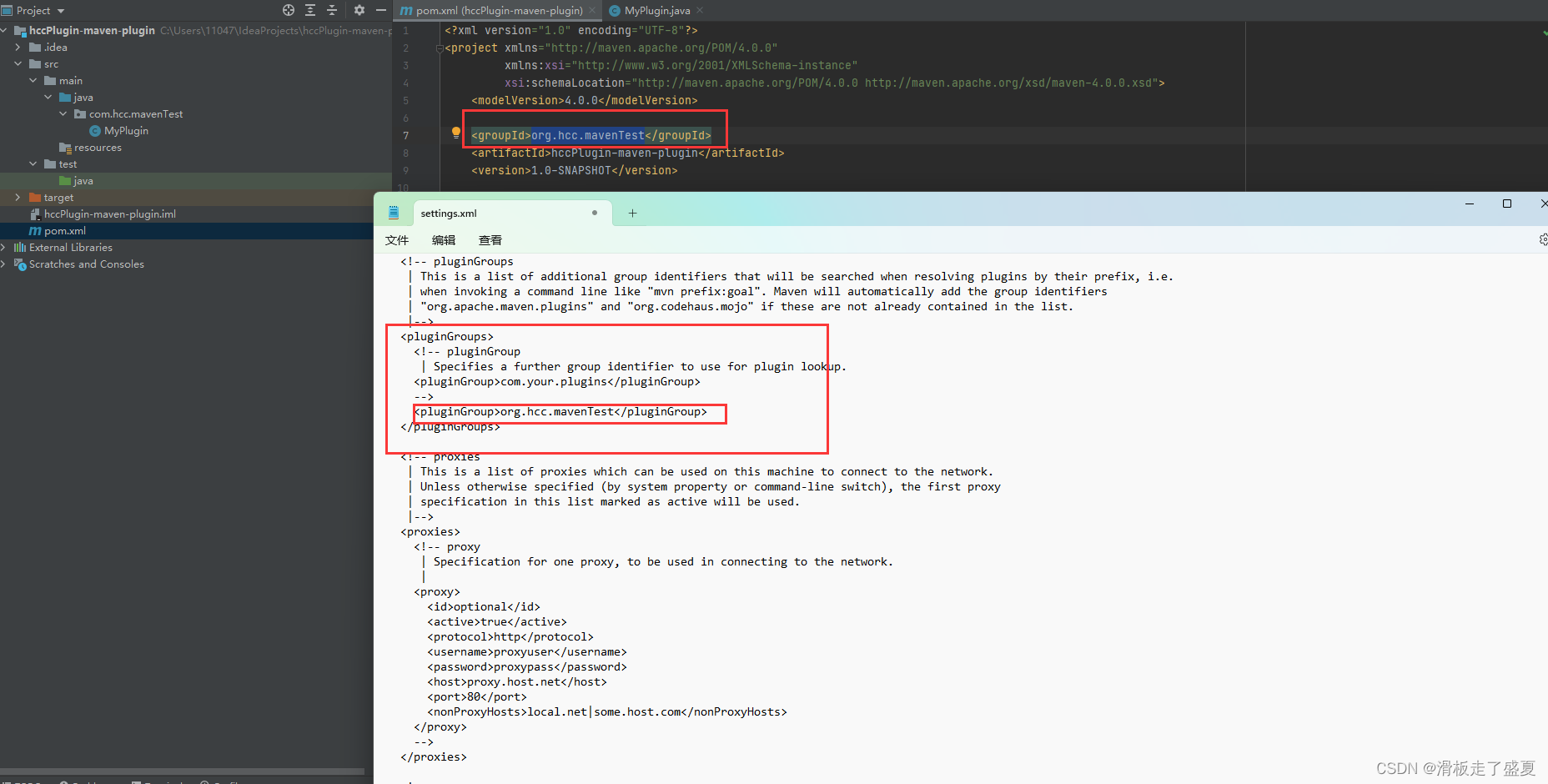
Task: Click the + button to open a new Notepad tab
Action: [632, 213]
